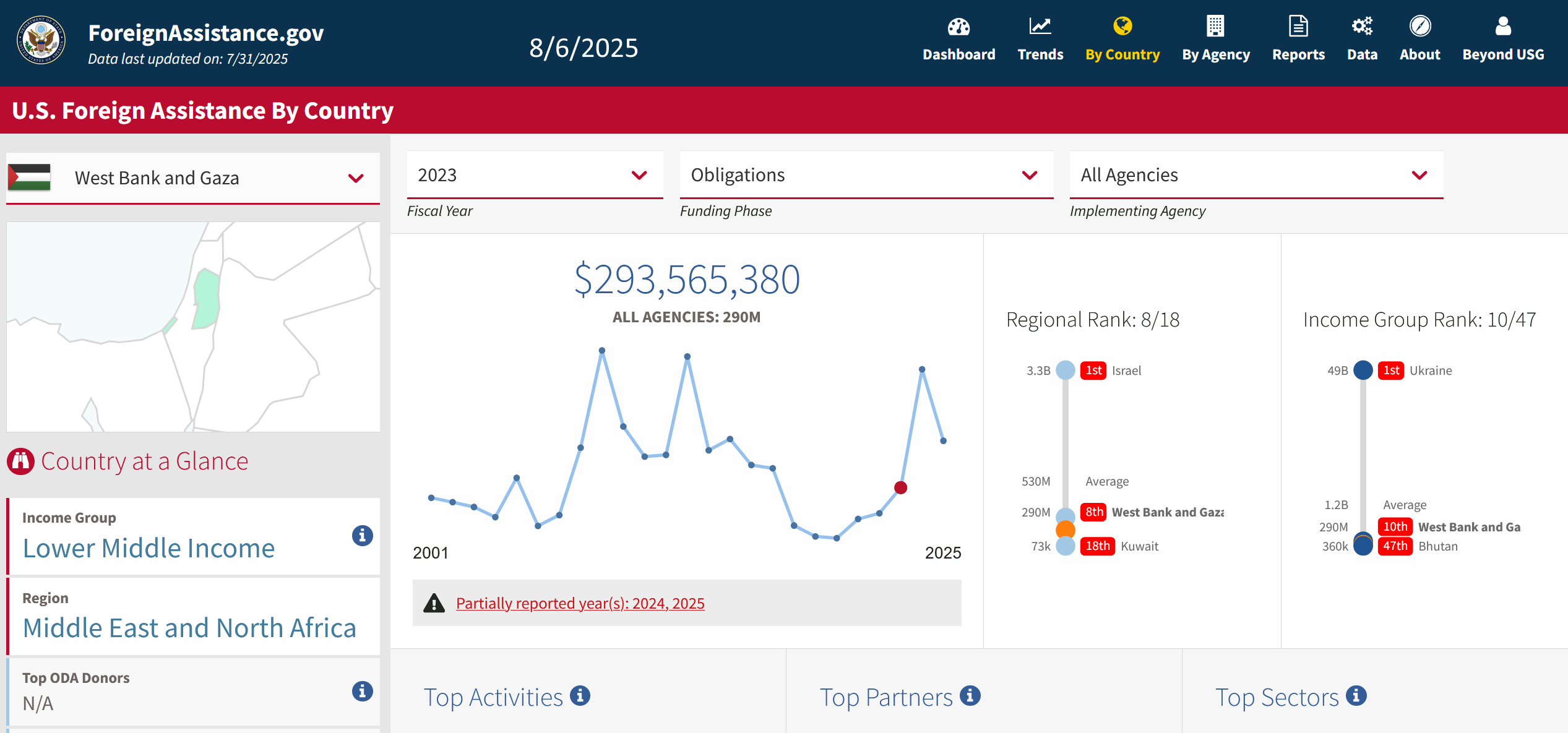Viewport: 1568px width, 733px height.
Task: Open the About compass icon
Action: pos(1420,26)
